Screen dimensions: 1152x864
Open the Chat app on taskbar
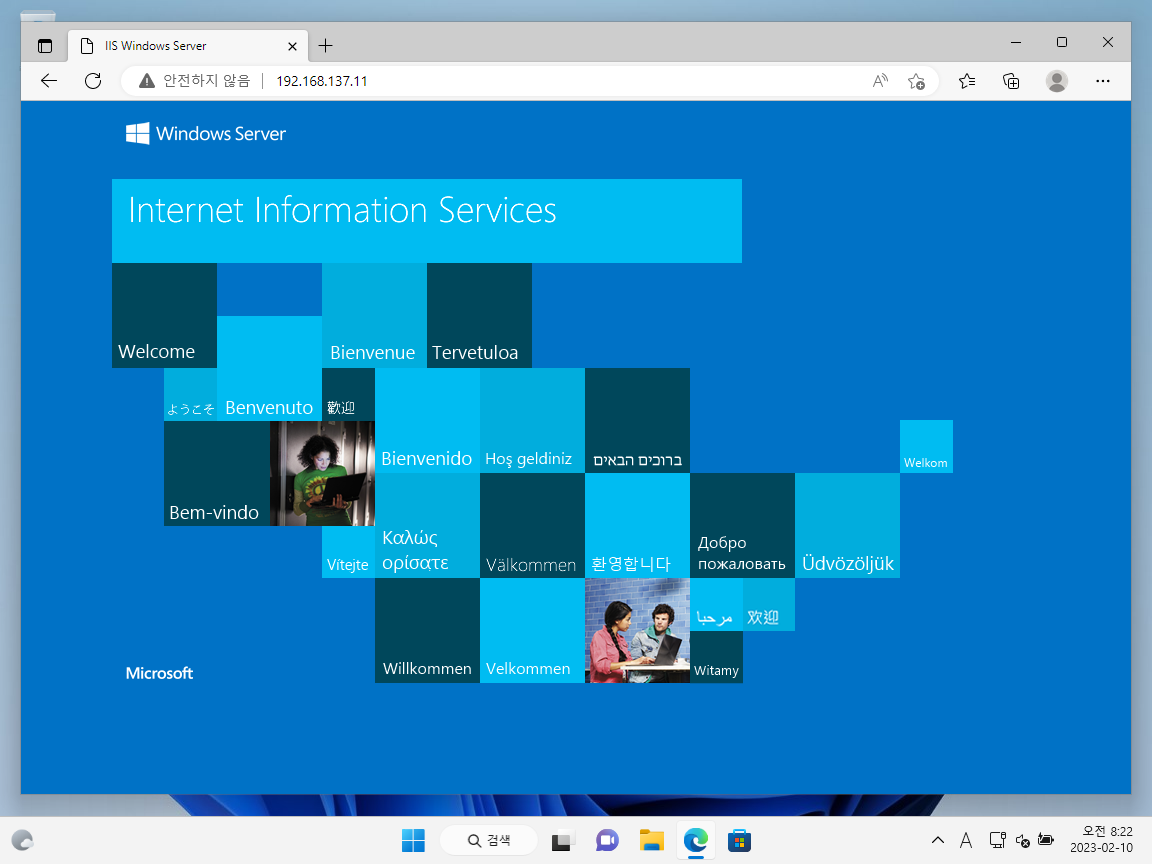607,840
